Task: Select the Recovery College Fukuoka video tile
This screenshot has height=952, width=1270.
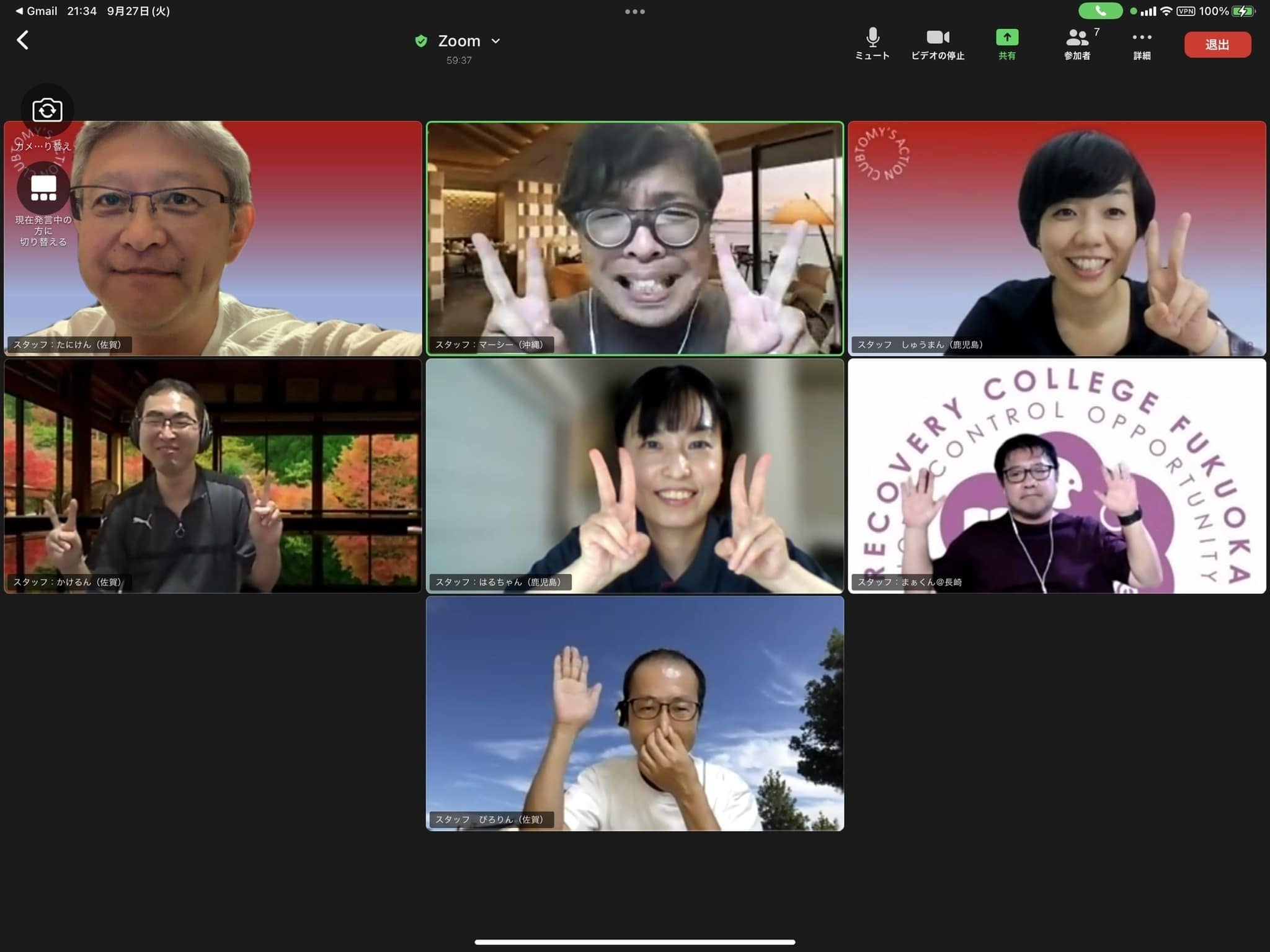Action: tap(1056, 476)
